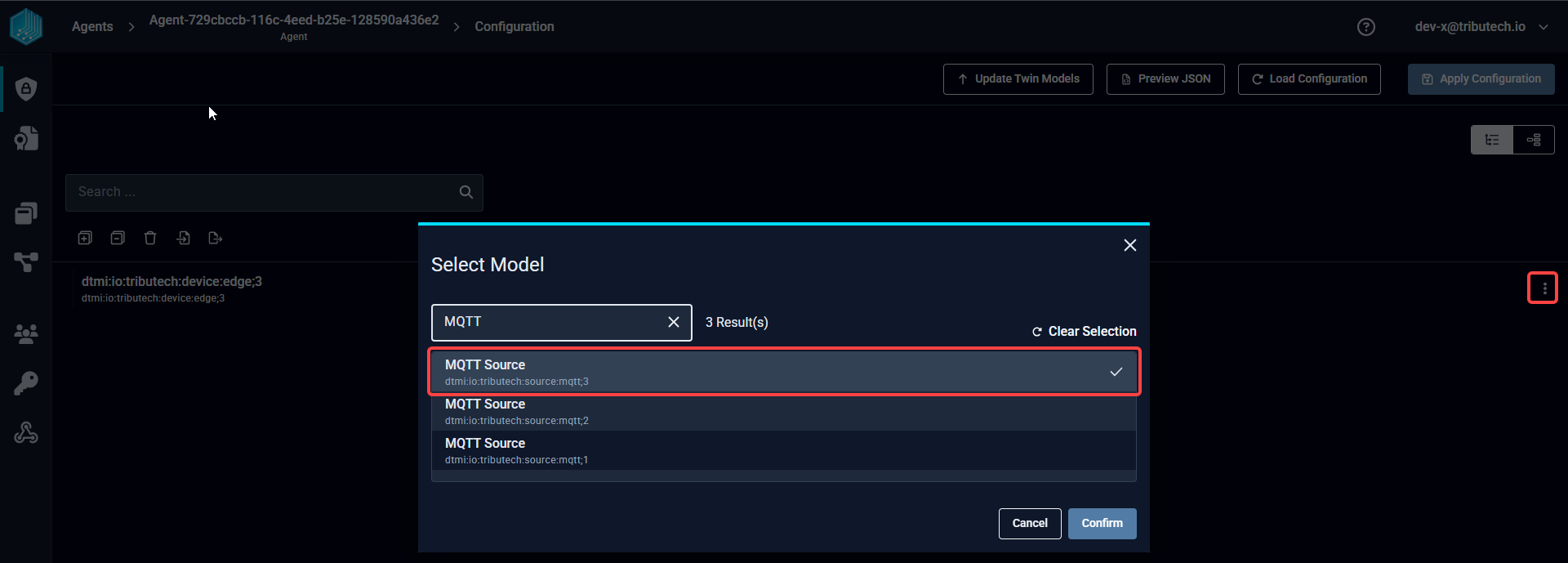Open user account dropdown dev-x@tributech.io
Screen dimensions: 1568x563
1481,27
